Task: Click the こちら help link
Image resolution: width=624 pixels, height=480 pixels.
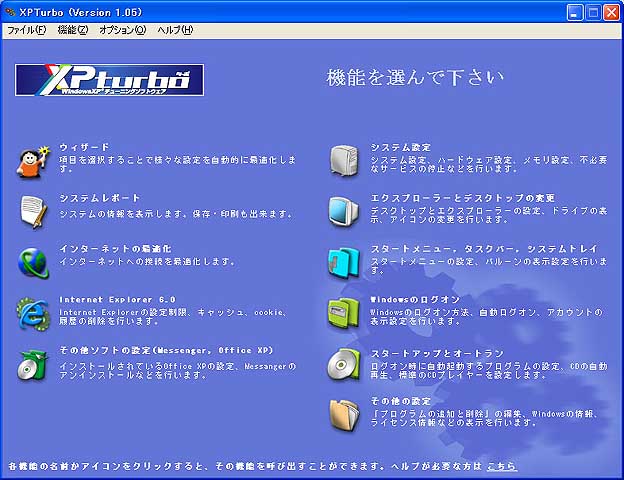Action: coord(502,466)
